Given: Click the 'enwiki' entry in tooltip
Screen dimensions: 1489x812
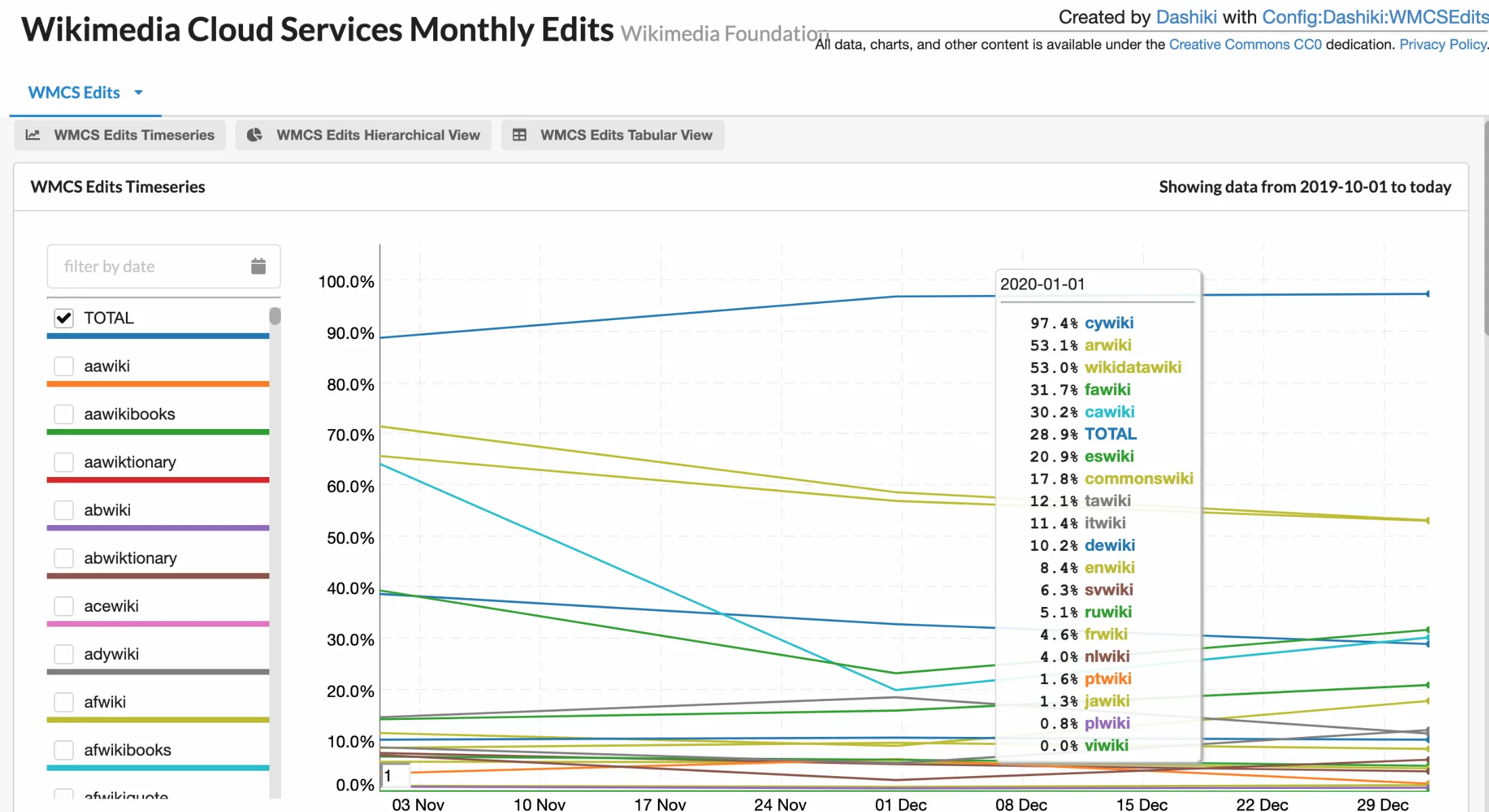Looking at the screenshot, I should tap(1110, 568).
